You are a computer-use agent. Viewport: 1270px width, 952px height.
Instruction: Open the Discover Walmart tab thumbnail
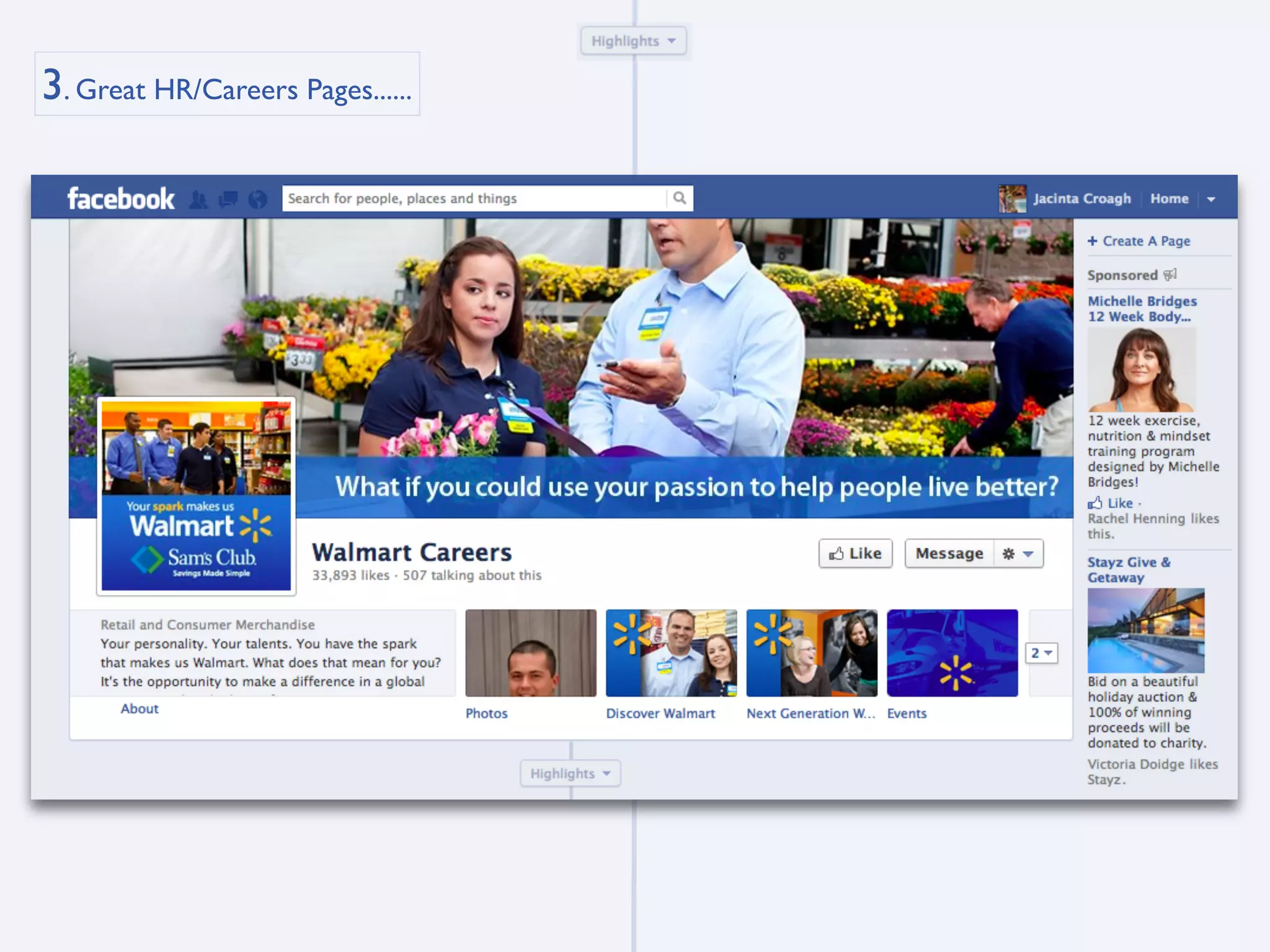[672, 653]
